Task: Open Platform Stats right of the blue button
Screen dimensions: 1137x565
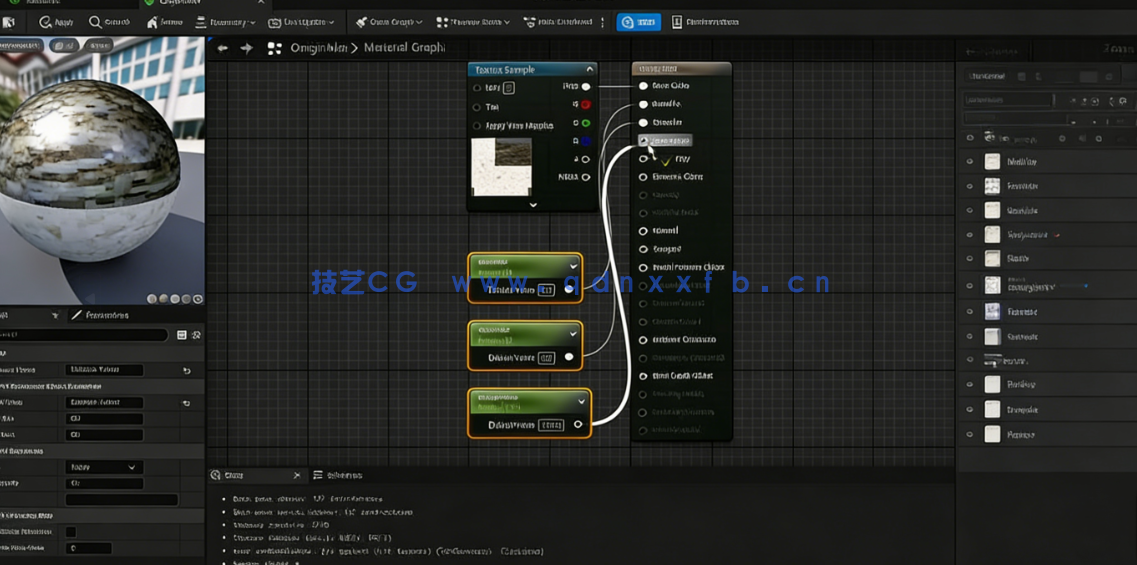Action: [704, 22]
